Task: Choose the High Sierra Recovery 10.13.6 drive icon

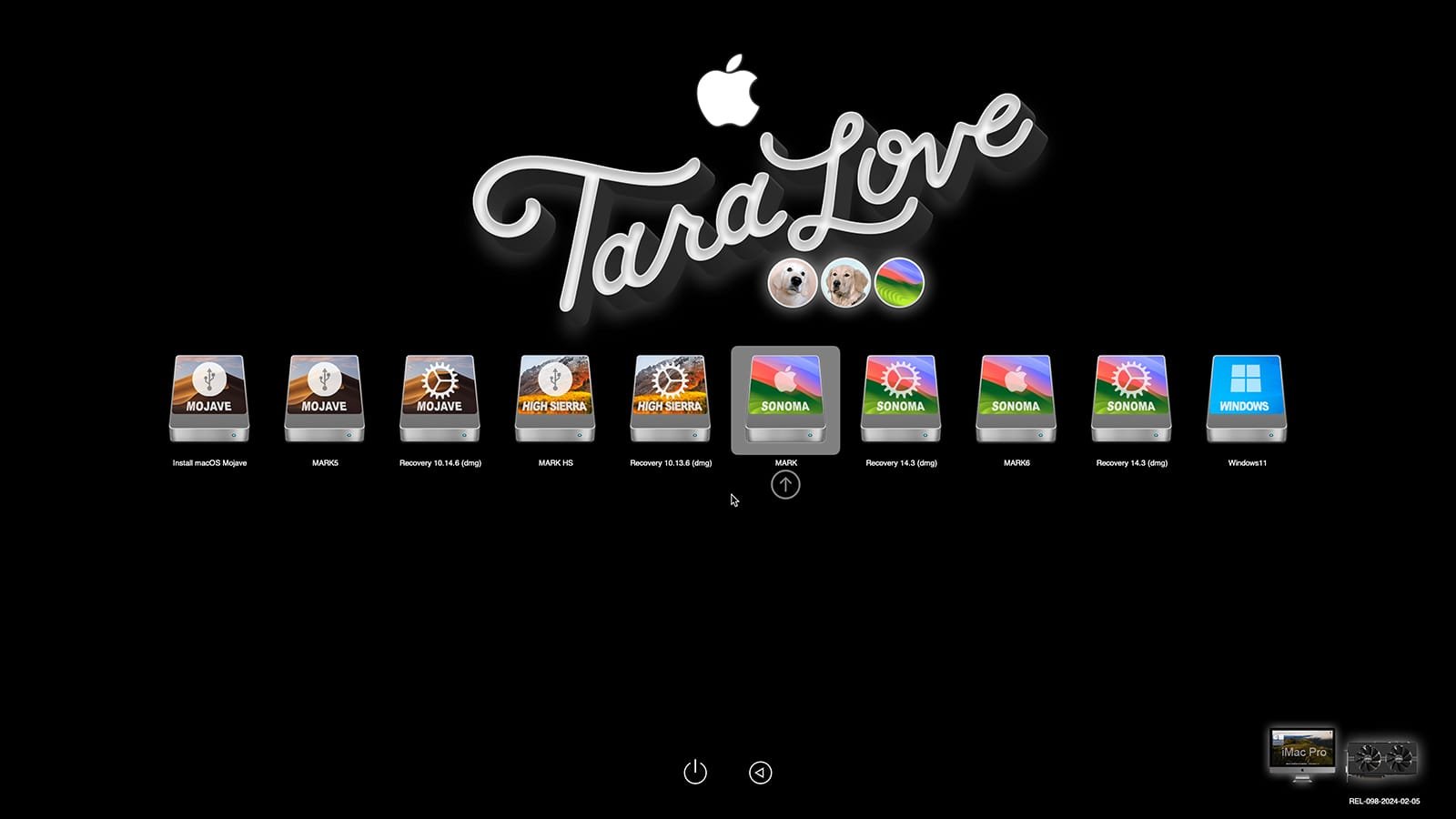Action: 671,399
